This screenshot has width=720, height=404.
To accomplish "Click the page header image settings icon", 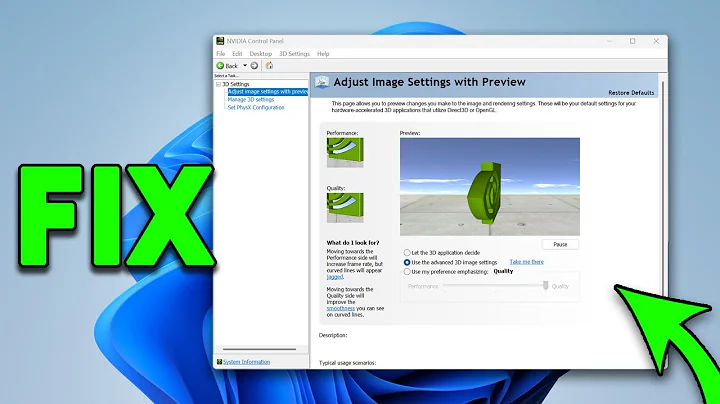I will pyautogui.click(x=322, y=82).
